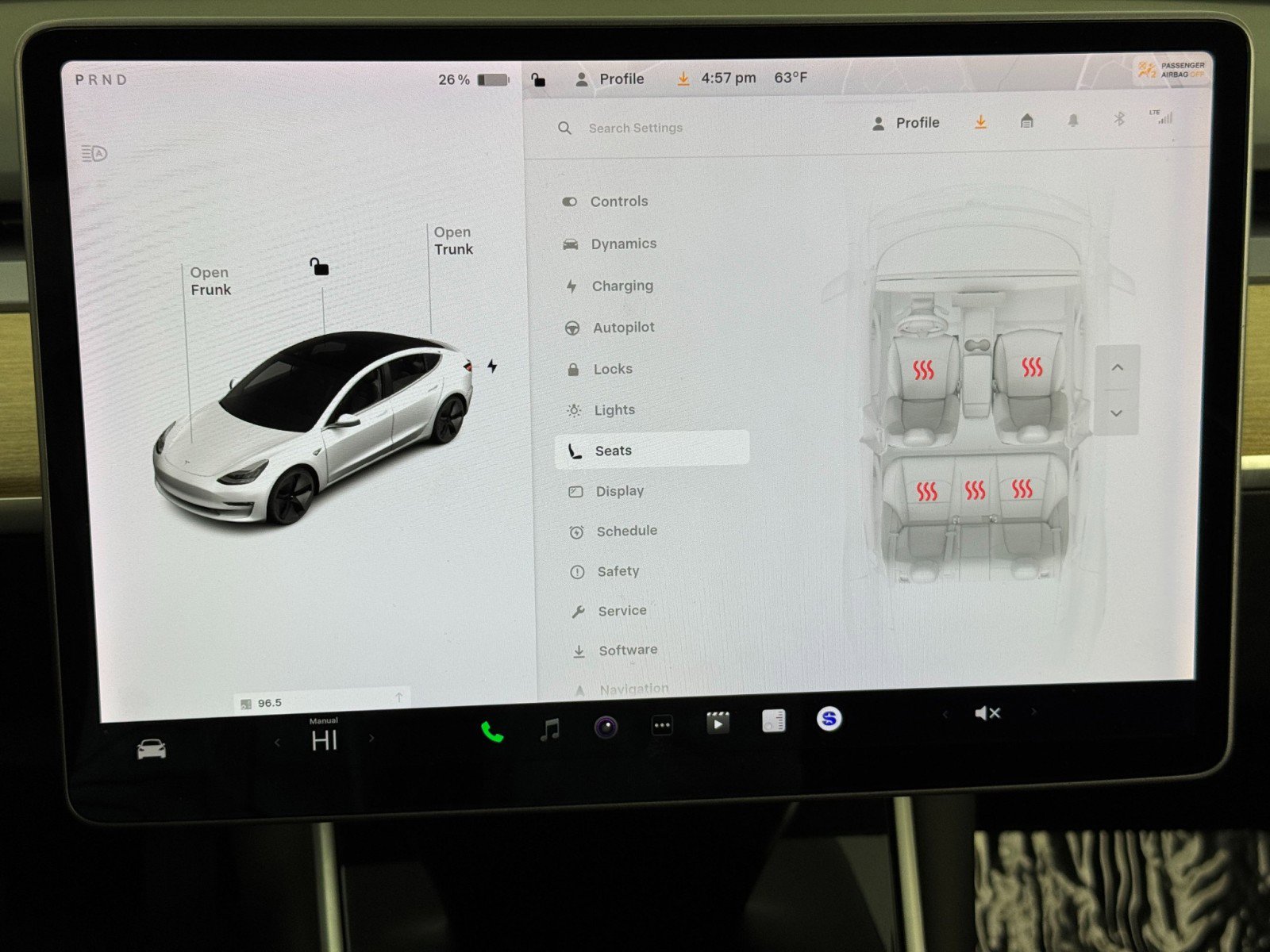Image resolution: width=1270 pixels, height=952 pixels.
Task: Mute audio using the speaker icon
Action: [987, 713]
